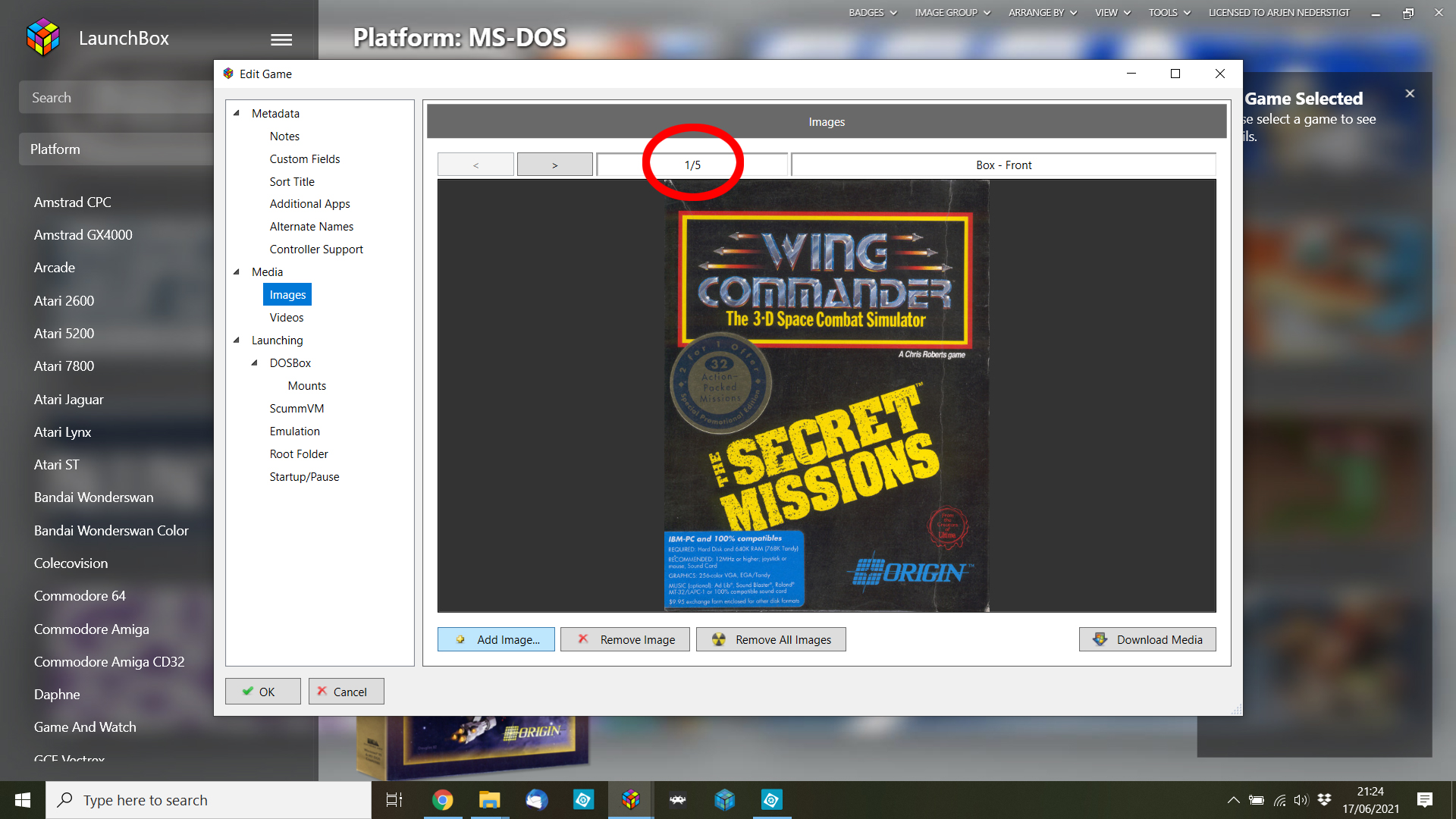Click the previous image < button
This screenshot has height=819, width=1456.
(475, 165)
